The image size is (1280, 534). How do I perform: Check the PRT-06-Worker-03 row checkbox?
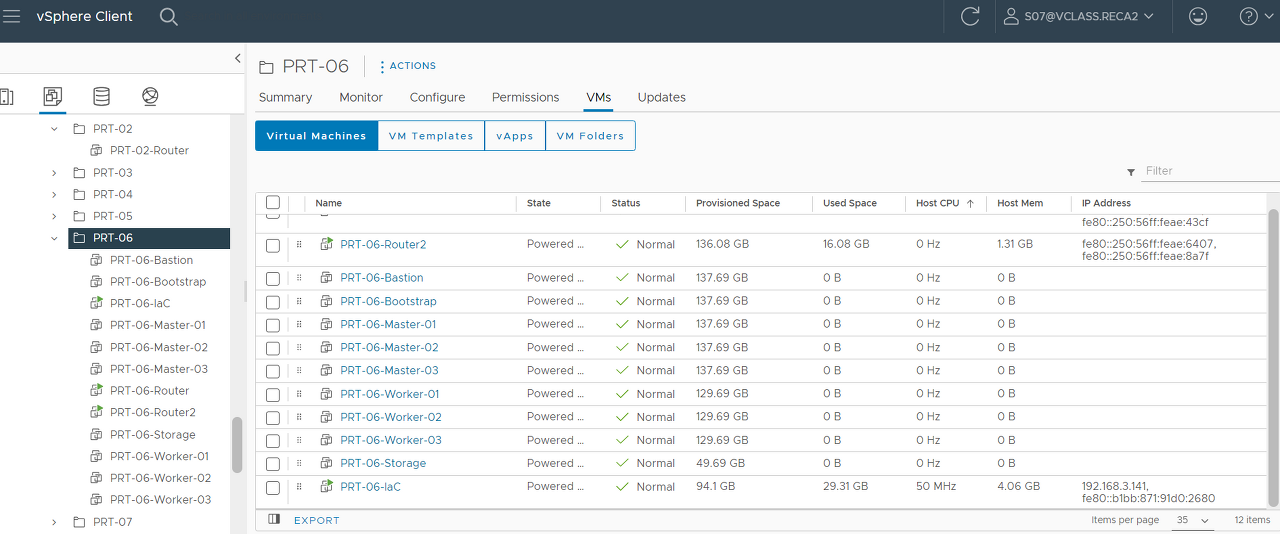tap(273, 441)
